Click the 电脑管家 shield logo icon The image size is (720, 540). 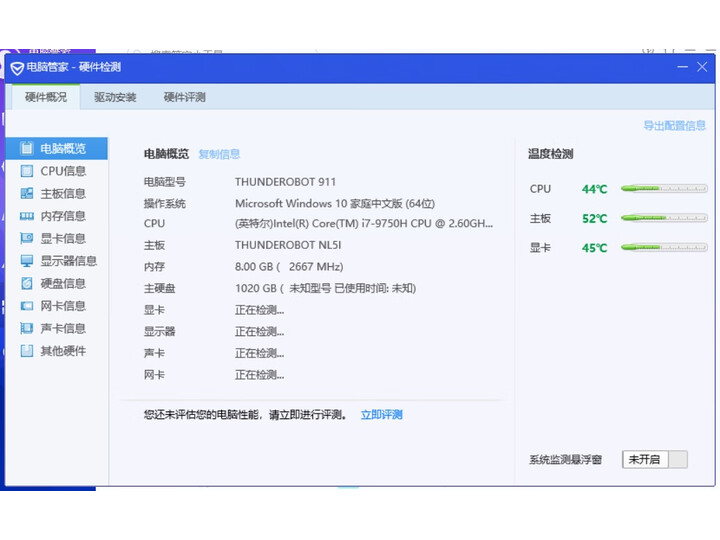[17, 68]
